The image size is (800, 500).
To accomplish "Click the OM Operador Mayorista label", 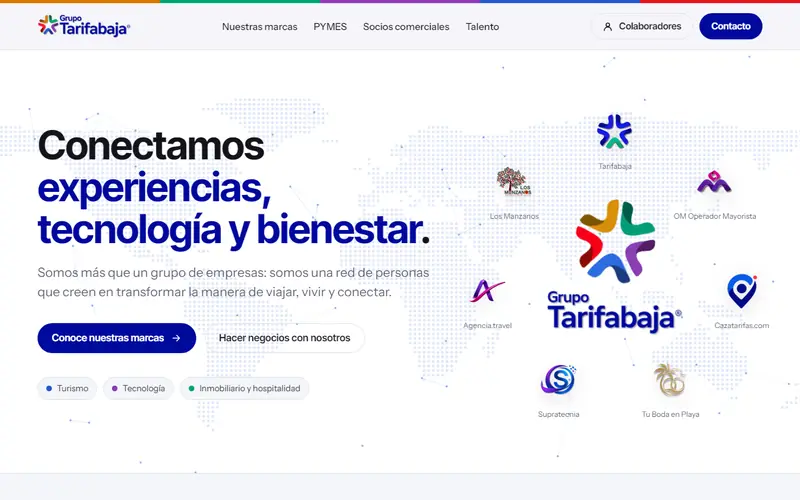I will point(714,216).
